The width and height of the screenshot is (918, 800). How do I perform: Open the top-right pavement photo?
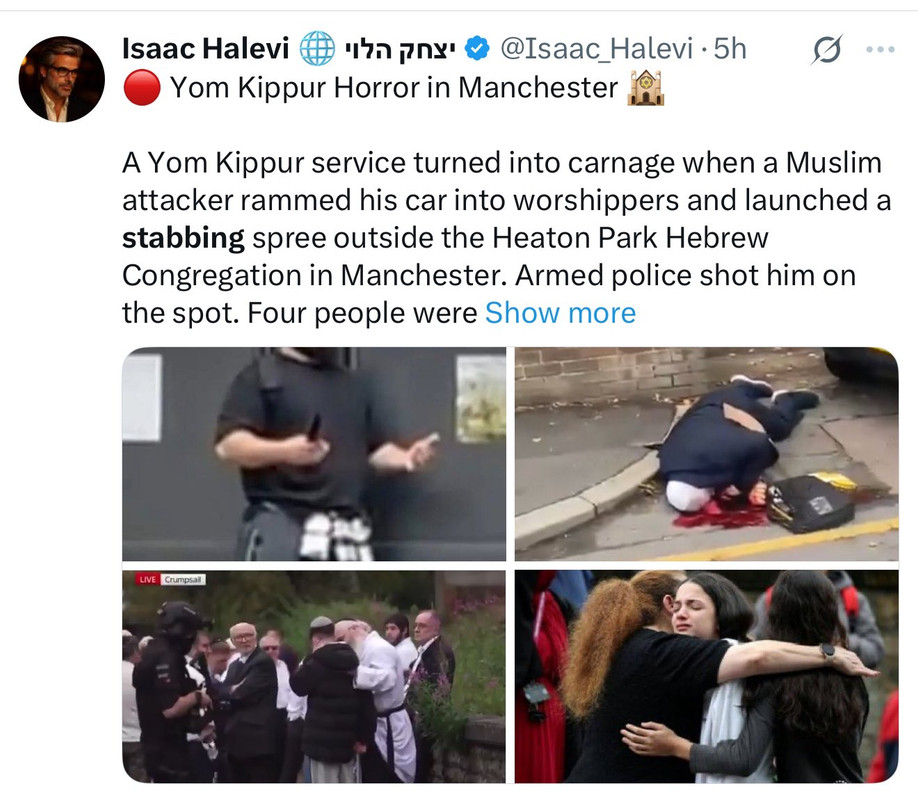707,454
